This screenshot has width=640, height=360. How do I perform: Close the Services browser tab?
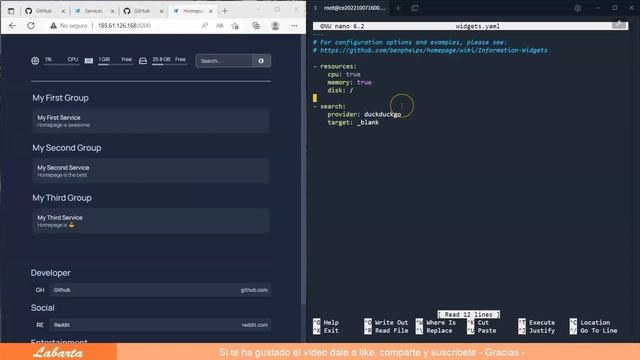(113, 11)
